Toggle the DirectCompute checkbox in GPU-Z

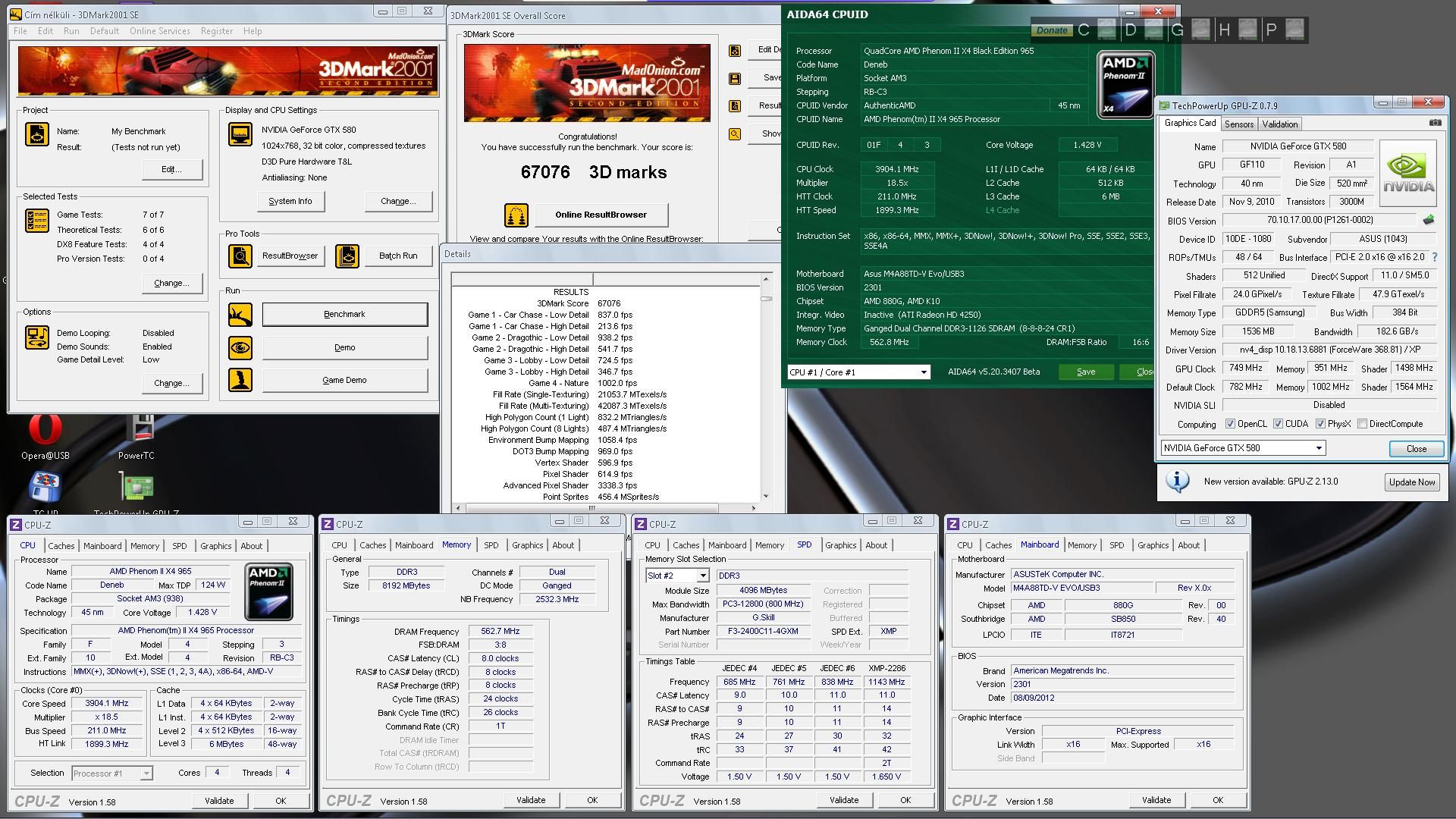point(1363,424)
